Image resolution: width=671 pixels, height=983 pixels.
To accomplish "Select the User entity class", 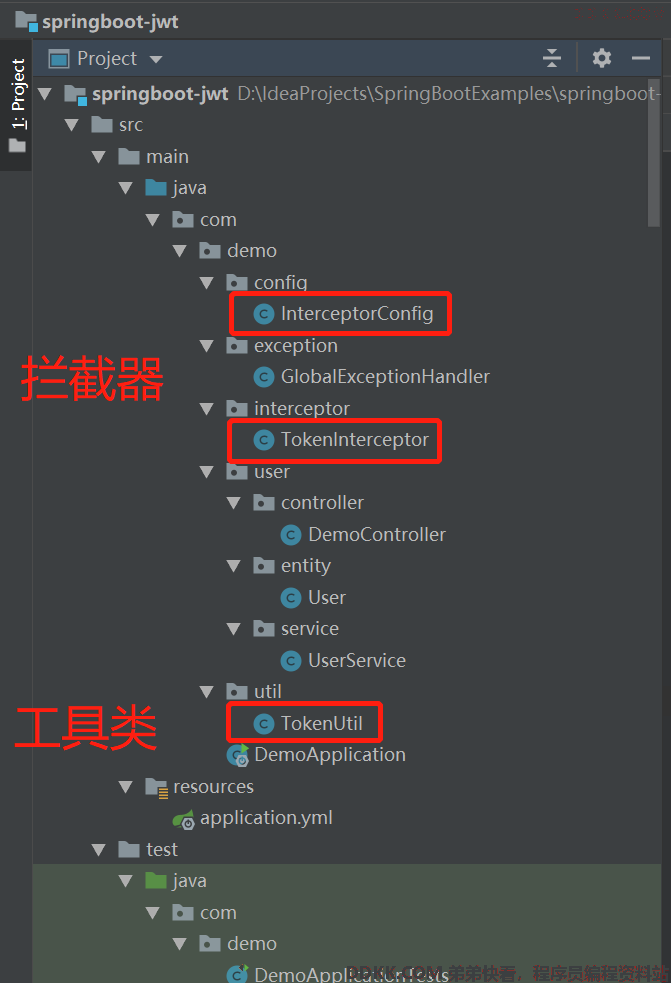I will (x=313, y=597).
